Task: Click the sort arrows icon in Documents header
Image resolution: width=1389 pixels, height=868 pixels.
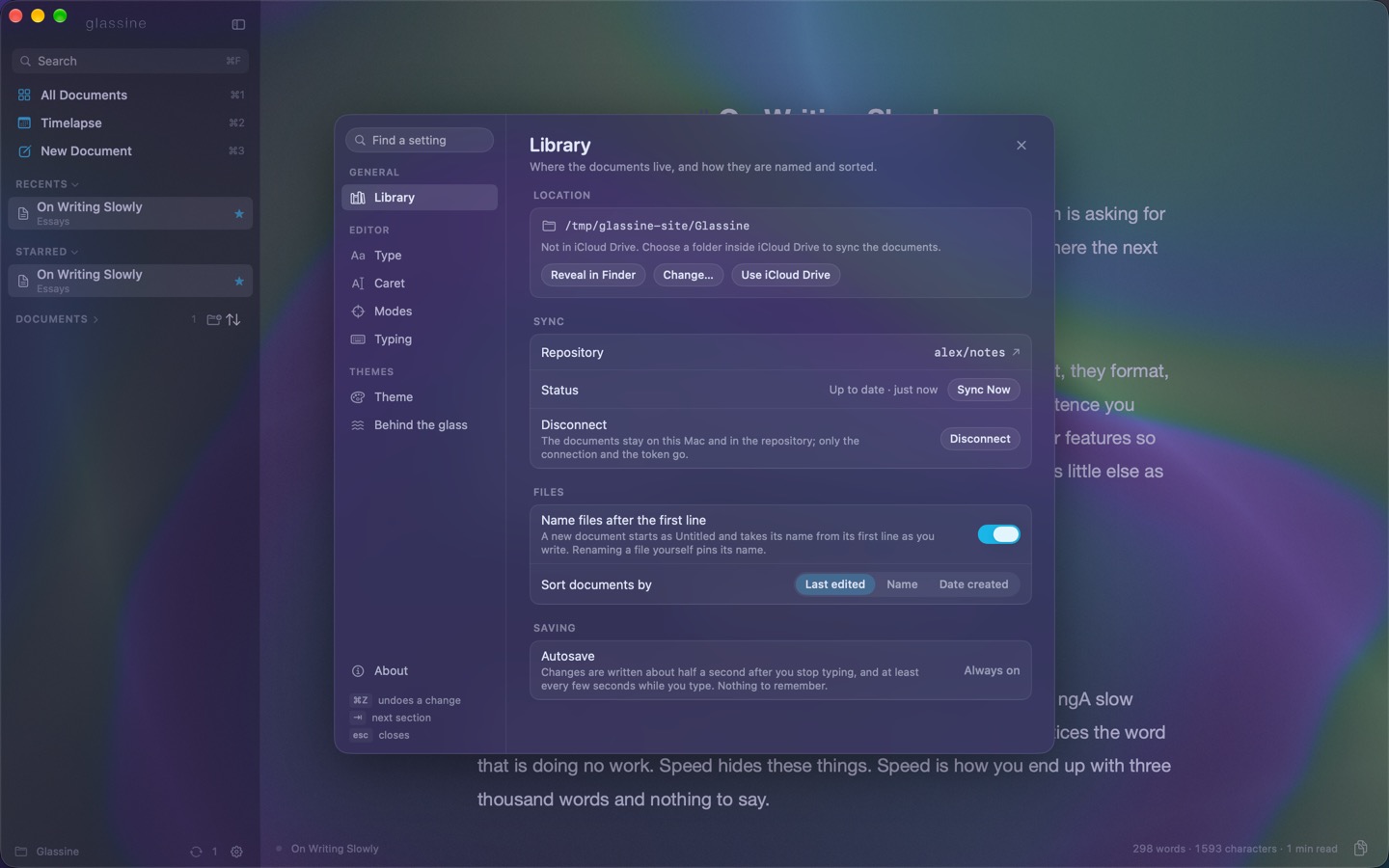Action: [233, 319]
